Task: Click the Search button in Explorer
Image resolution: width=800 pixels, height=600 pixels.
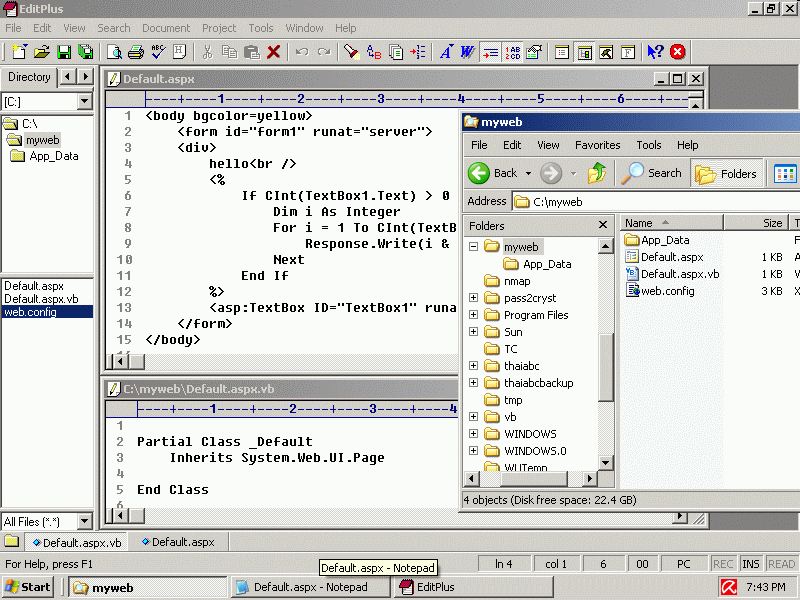Action: [652, 173]
